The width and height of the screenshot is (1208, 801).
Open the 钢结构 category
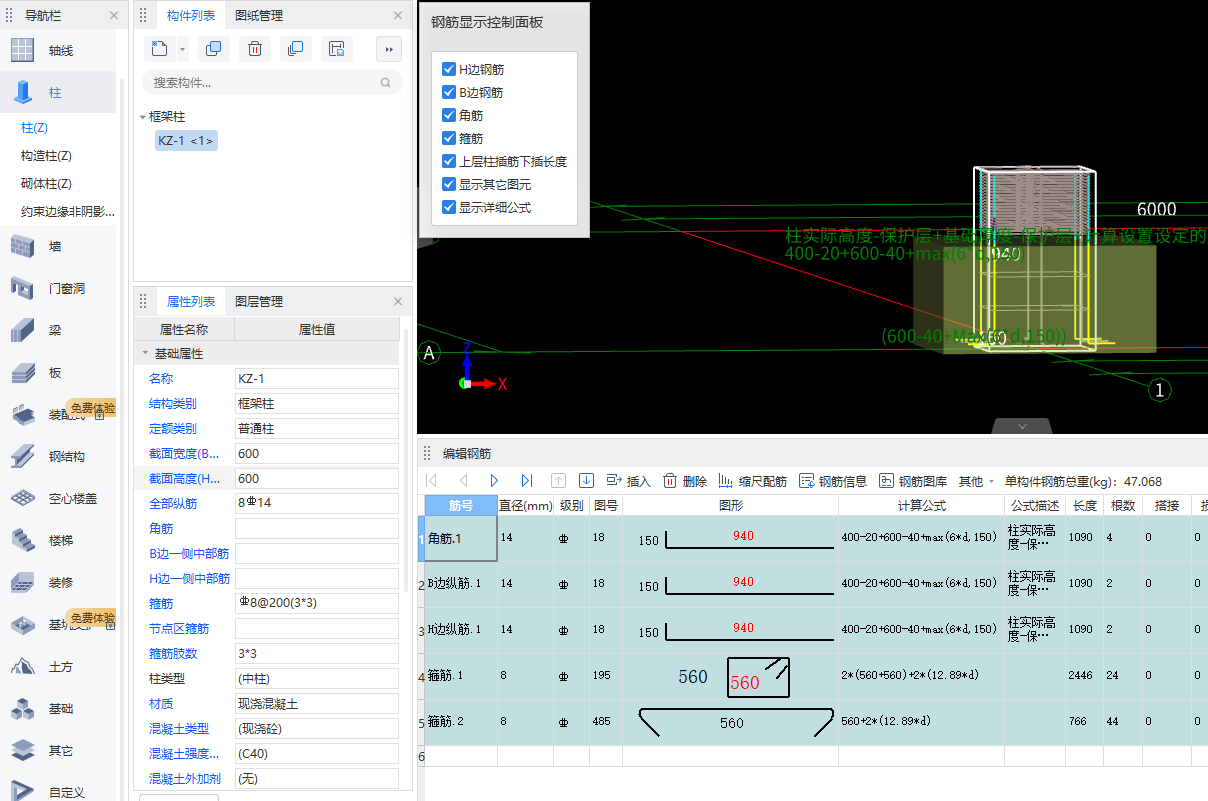pos(60,456)
